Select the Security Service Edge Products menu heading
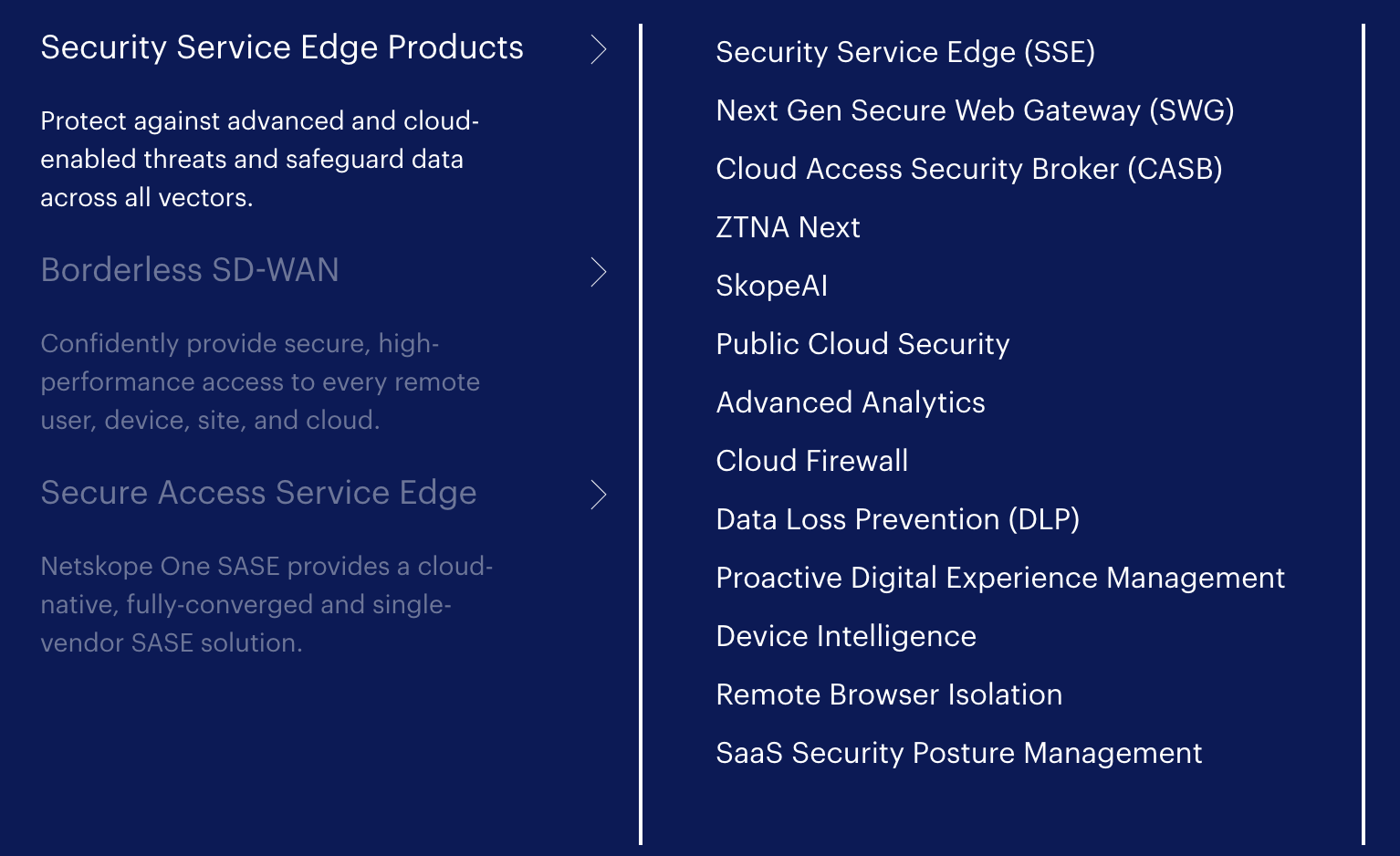 (281, 47)
